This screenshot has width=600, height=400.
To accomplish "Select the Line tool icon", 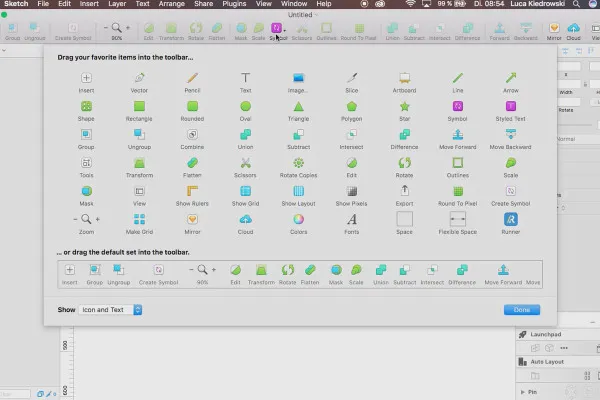I will click(x=458, y=78).
